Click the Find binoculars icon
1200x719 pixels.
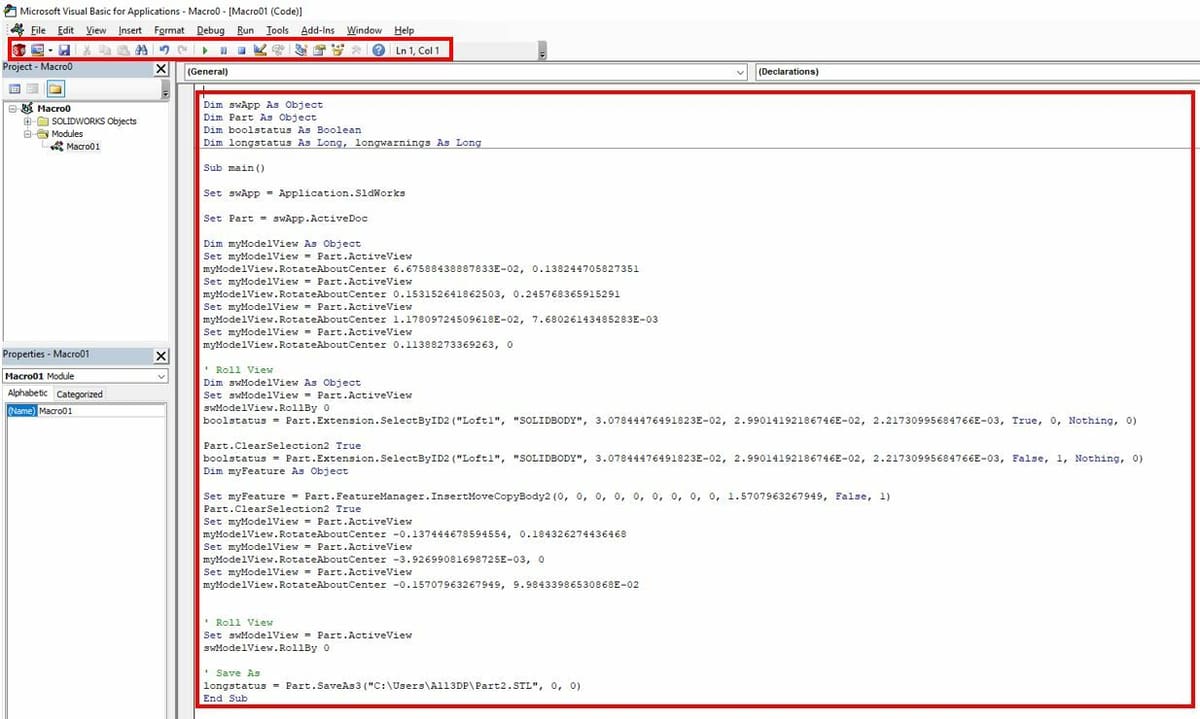click(141, 50)
